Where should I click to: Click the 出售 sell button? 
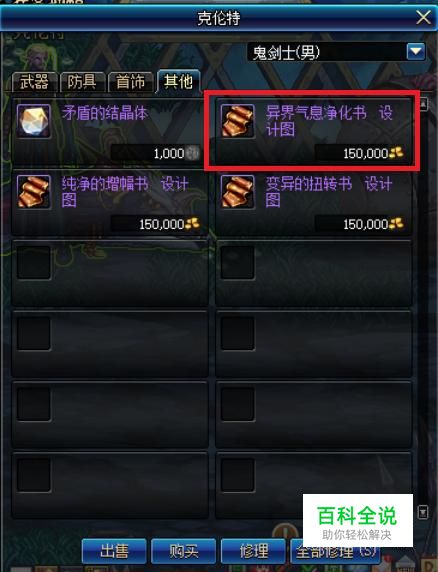click(x=114, y=551)
